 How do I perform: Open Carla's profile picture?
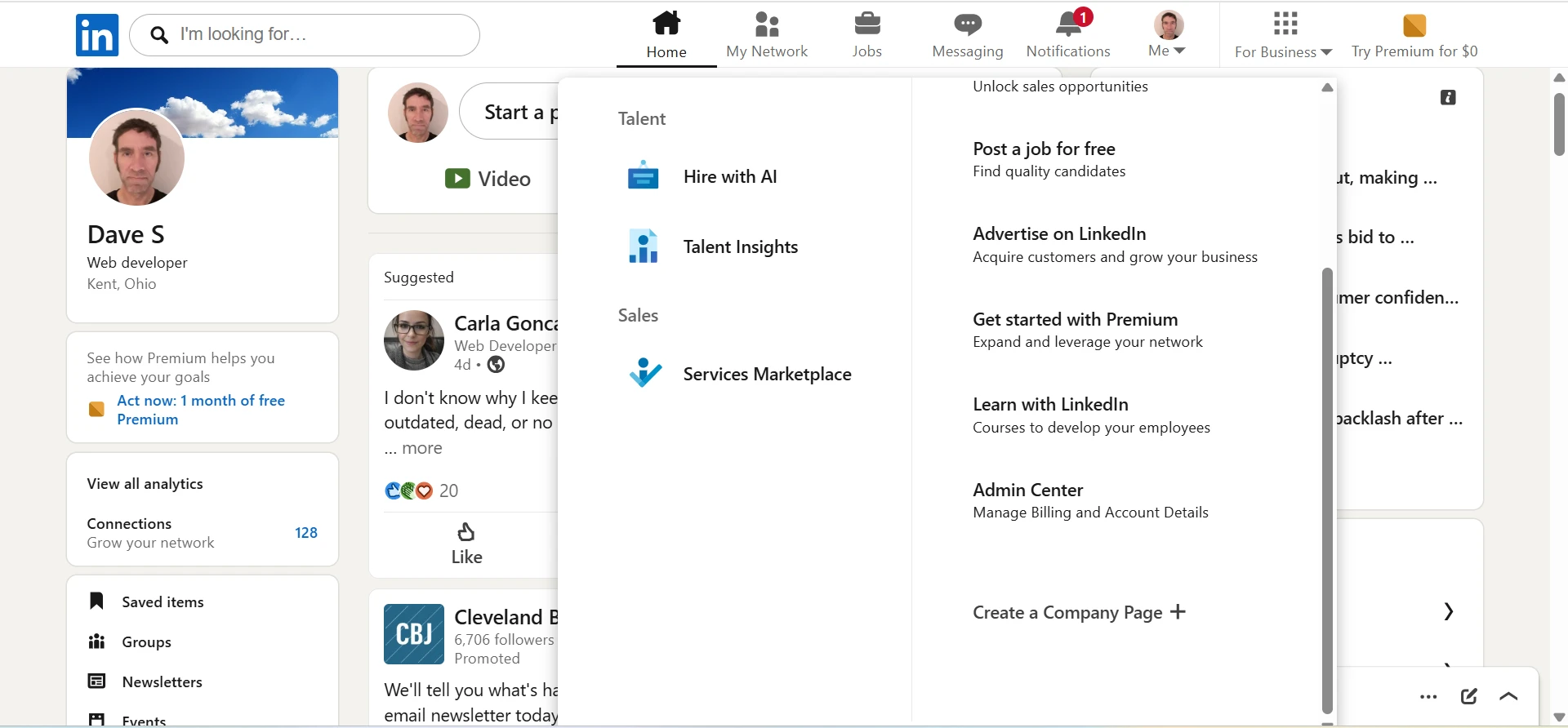(x=414, y=340)
